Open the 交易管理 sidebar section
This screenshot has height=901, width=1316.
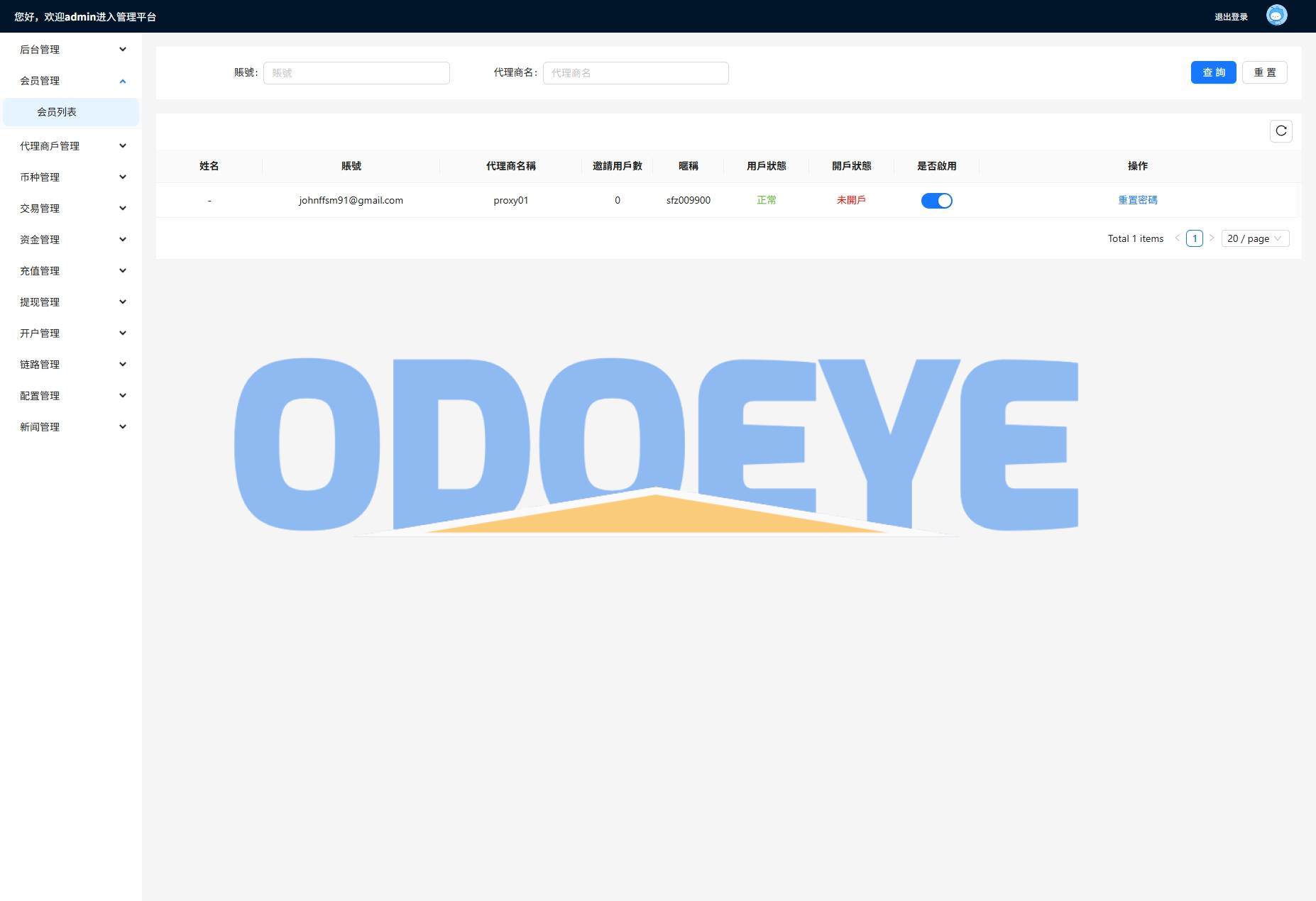[x=71, y=209]
